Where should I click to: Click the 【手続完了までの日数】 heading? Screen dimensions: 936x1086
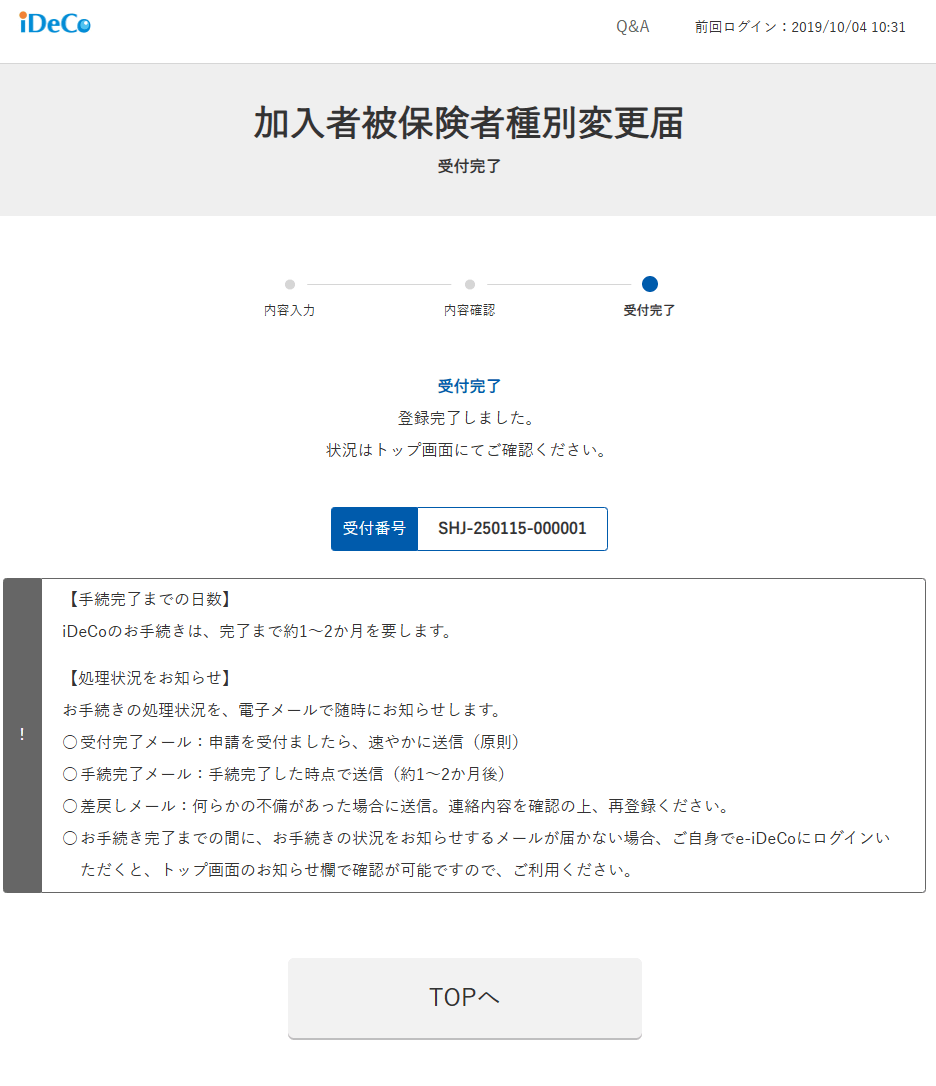tap(148, 600)
